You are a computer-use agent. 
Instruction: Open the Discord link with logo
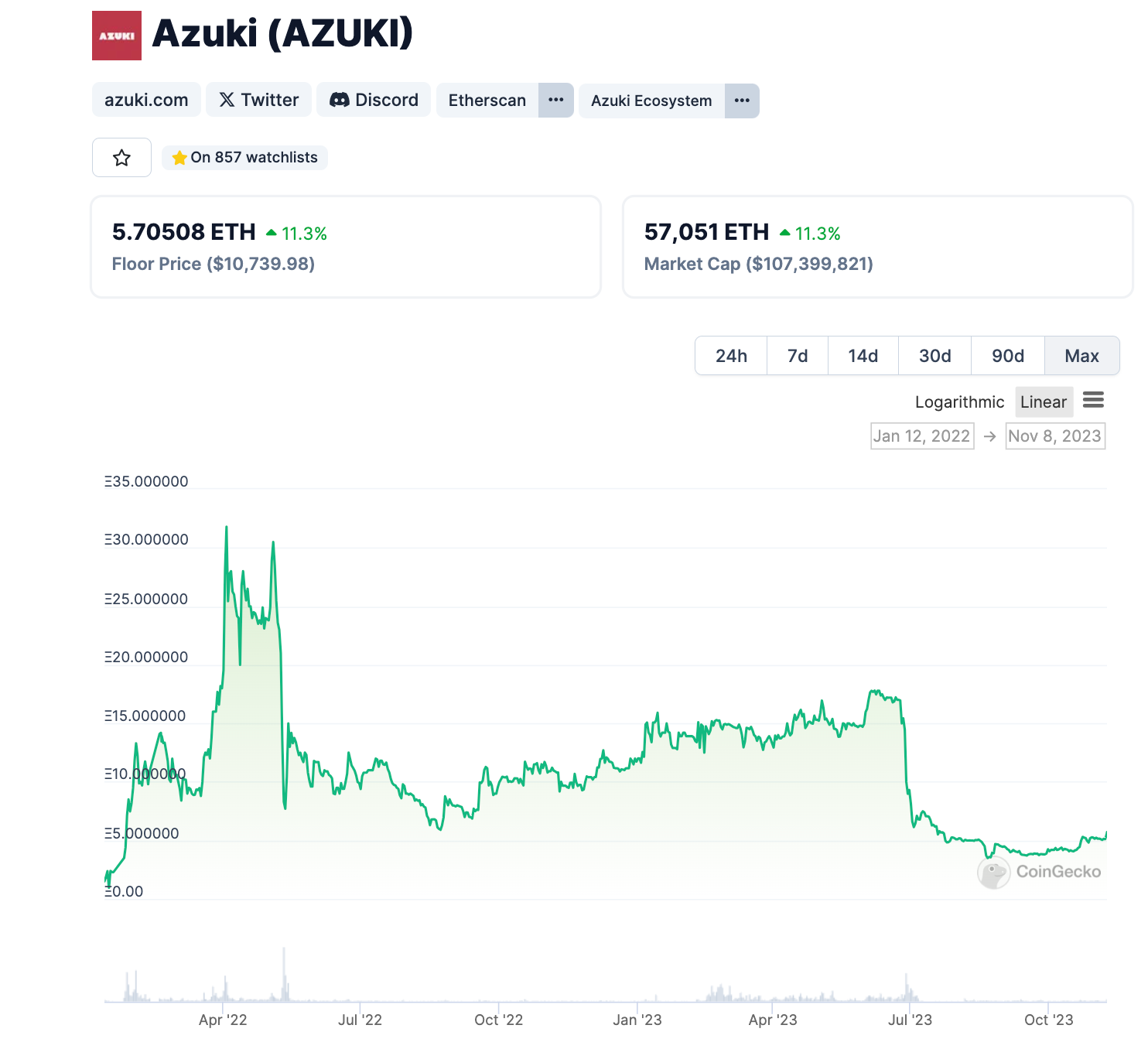[374, 100]
